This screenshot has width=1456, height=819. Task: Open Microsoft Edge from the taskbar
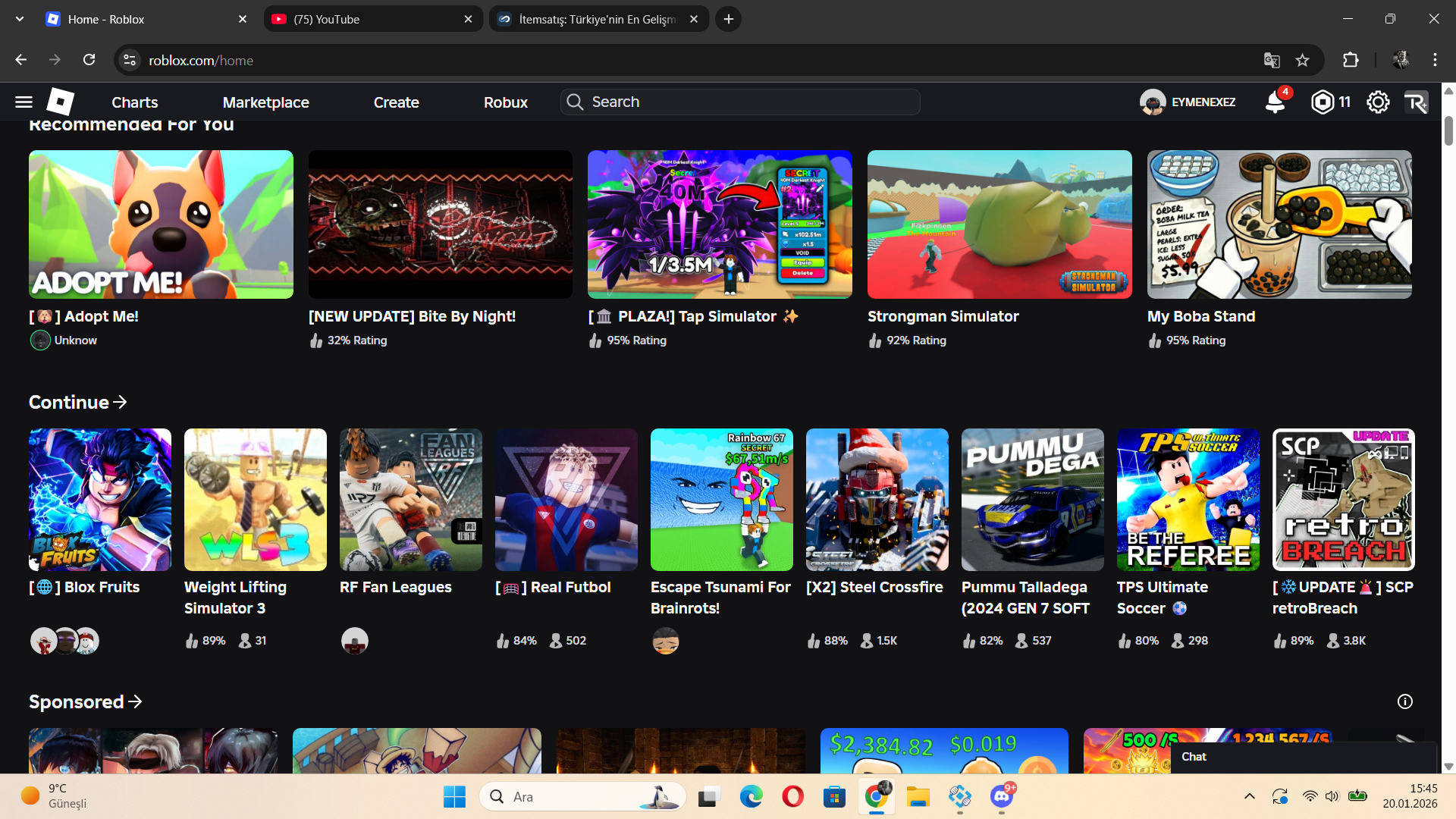click(752, 796)
